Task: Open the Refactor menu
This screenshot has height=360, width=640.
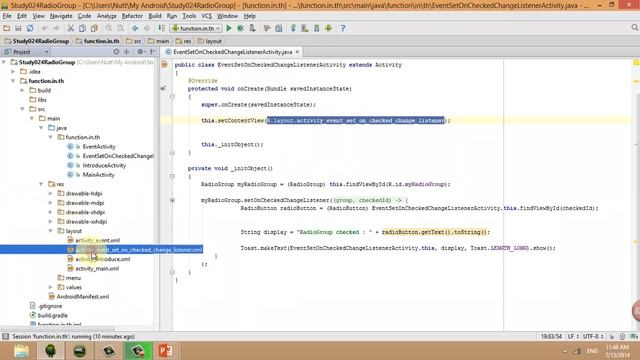Action: click(132, 16)
